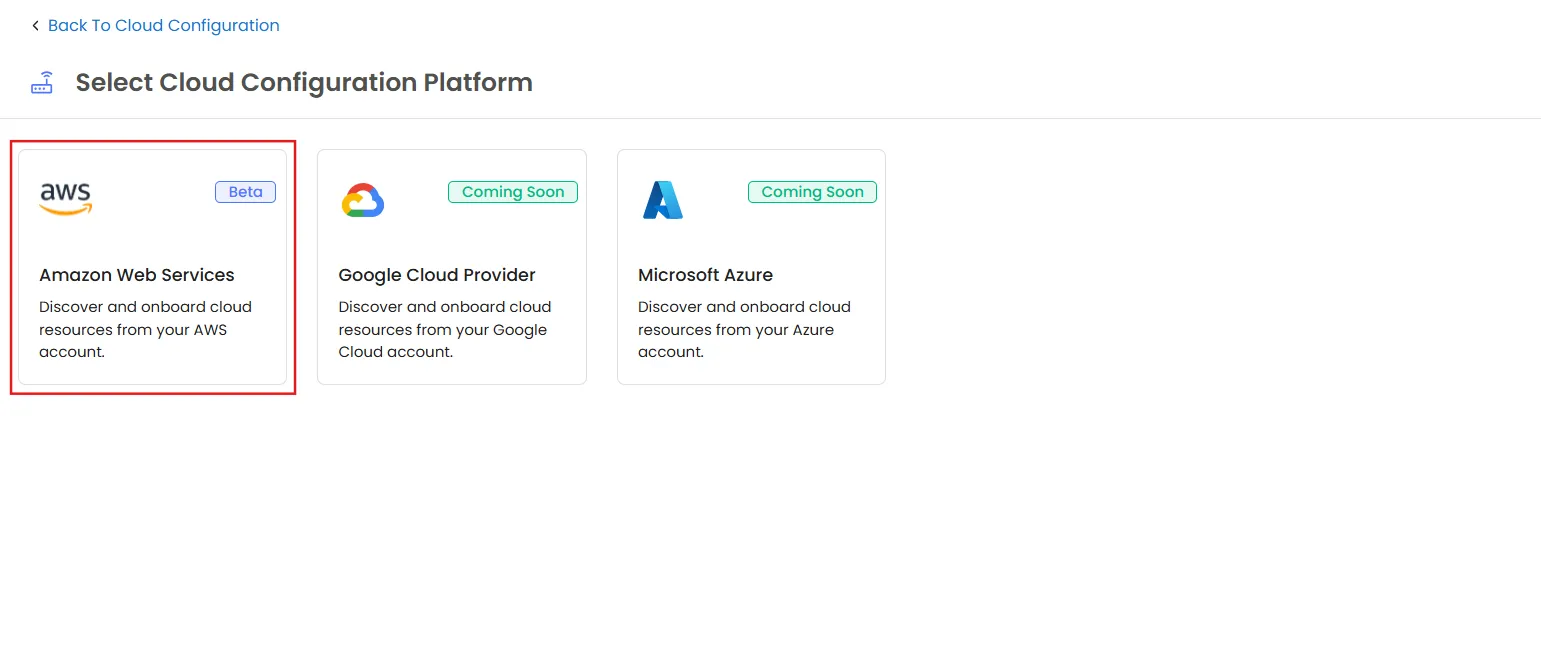Click the router icon beside the page title
The image size is (1541, 657).
coord(42,82)
